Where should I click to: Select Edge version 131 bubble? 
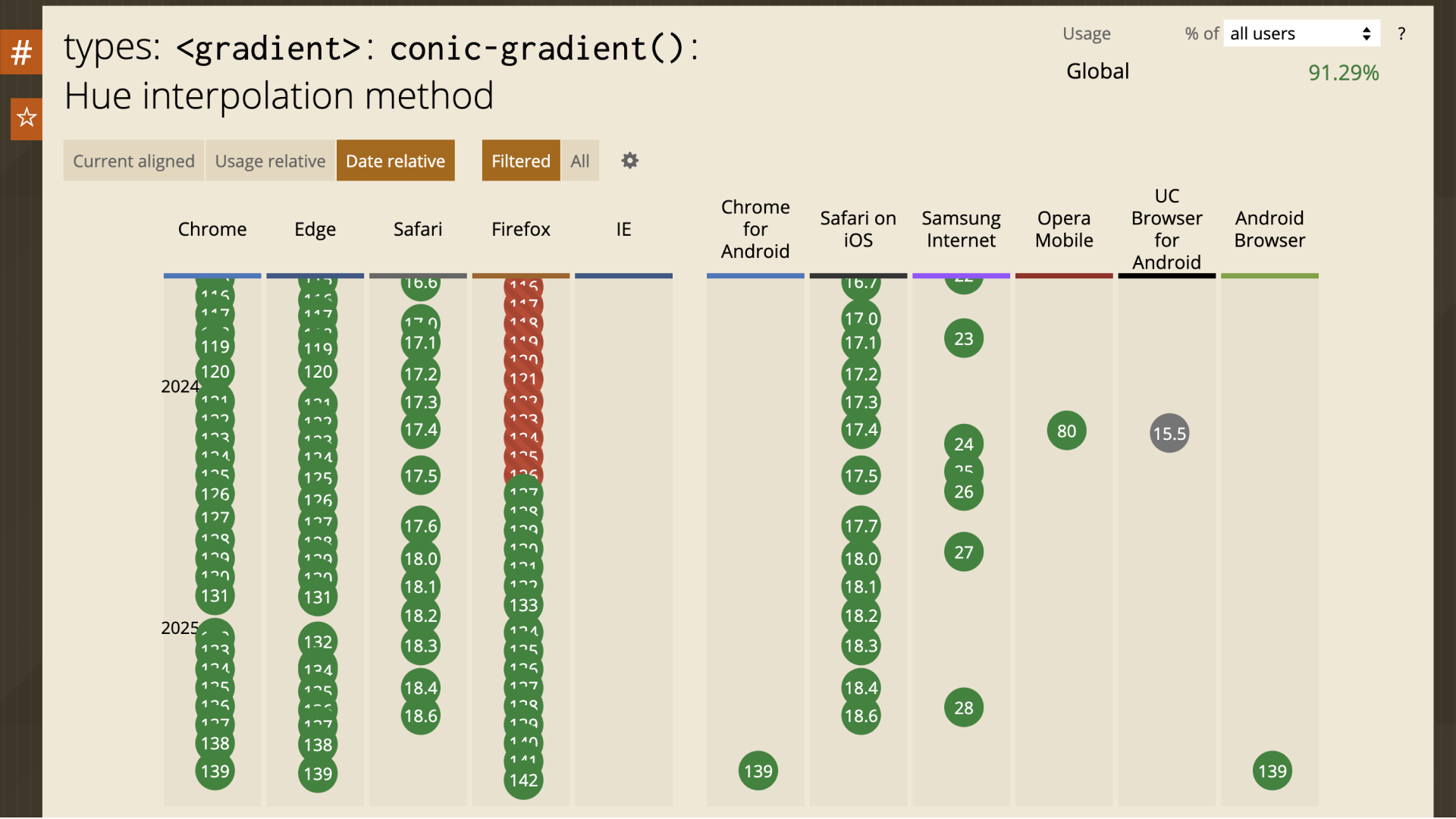[318, 598]
